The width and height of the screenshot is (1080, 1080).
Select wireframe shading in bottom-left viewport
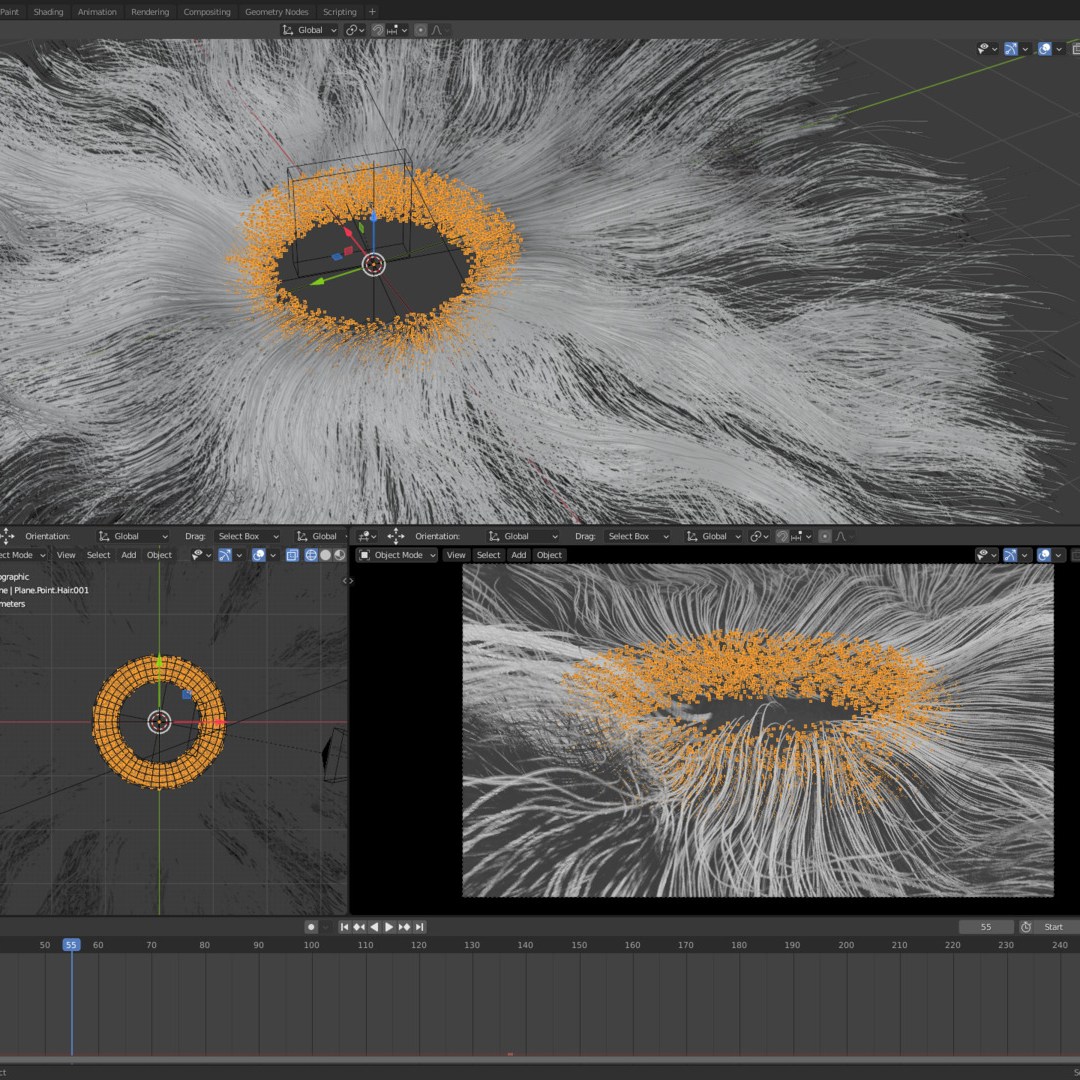click(x=311, y=555)
